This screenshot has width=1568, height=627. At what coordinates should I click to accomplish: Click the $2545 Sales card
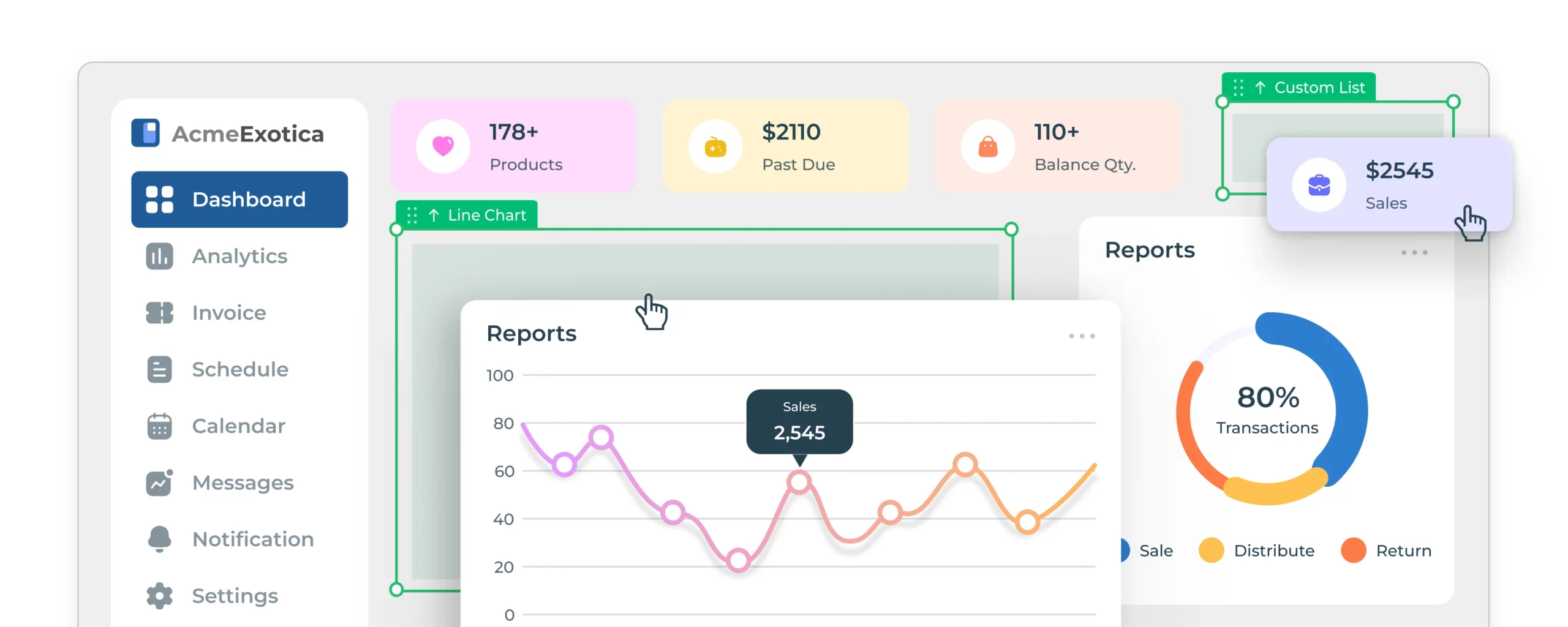[1389, 184]
